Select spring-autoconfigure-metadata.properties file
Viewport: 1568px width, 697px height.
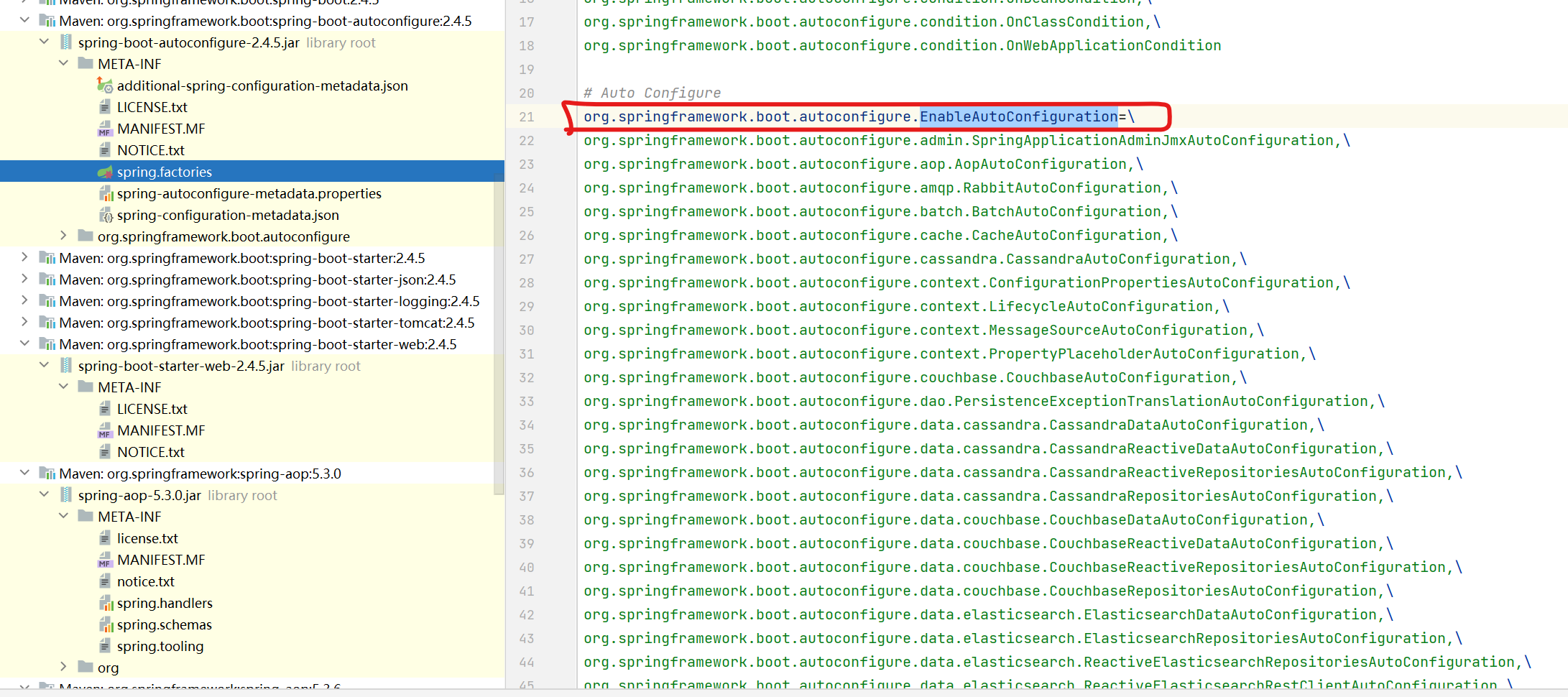[x=249, y=193]
